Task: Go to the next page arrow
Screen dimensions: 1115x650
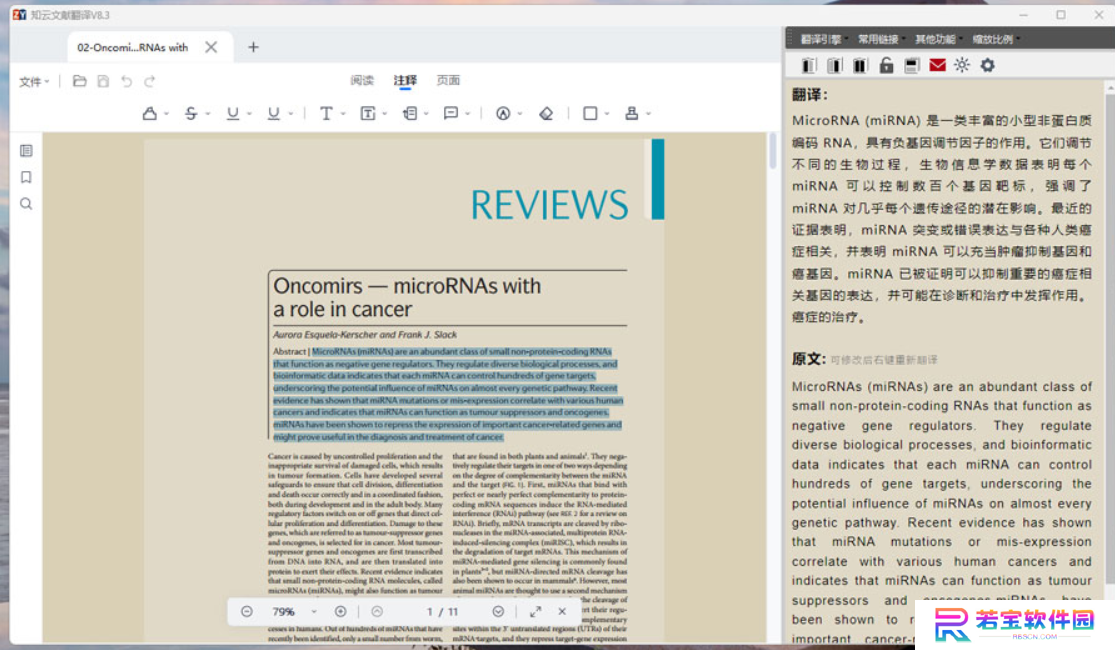Action: [498, 612]
